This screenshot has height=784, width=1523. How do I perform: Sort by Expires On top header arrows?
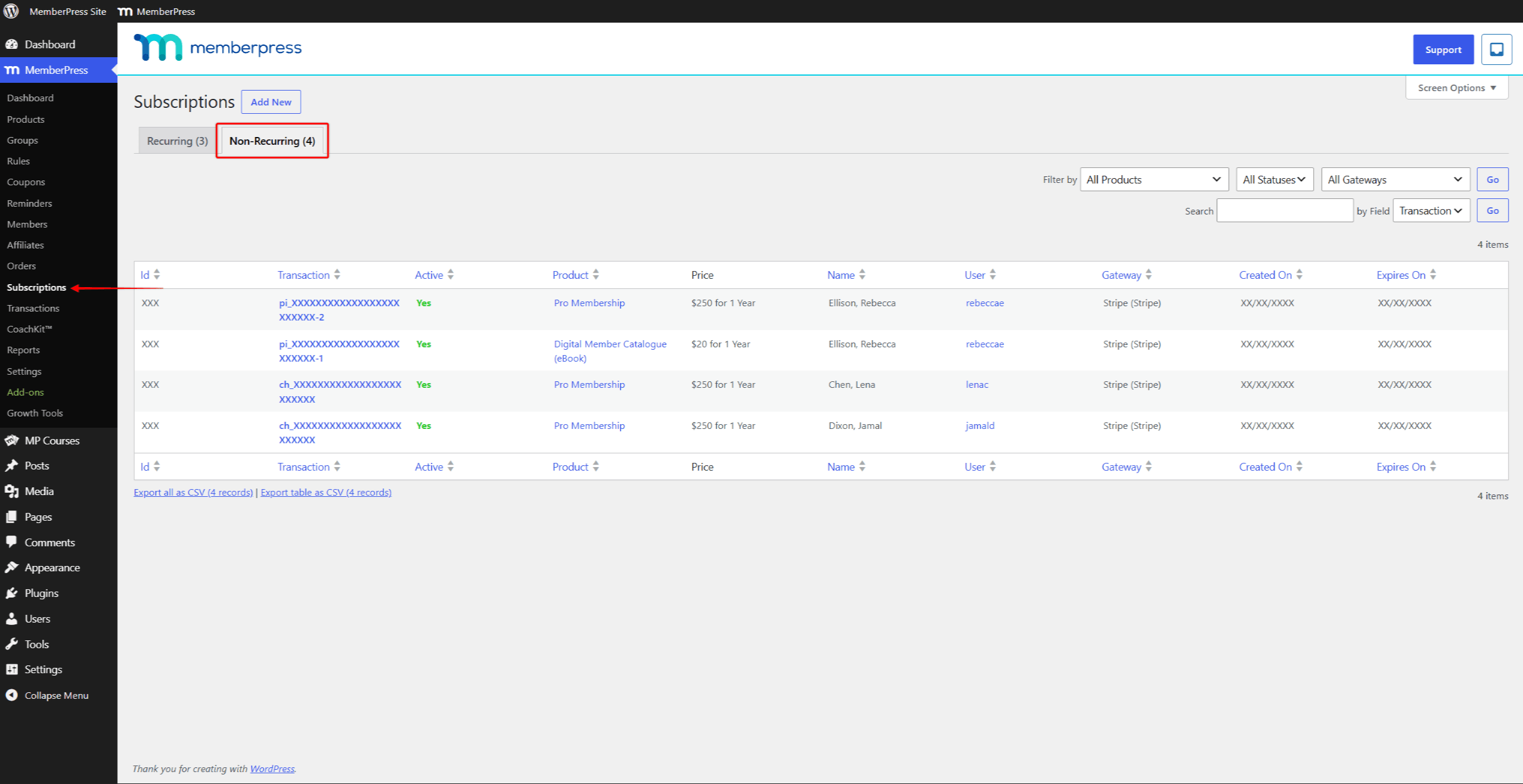(x=1433, y=275)
